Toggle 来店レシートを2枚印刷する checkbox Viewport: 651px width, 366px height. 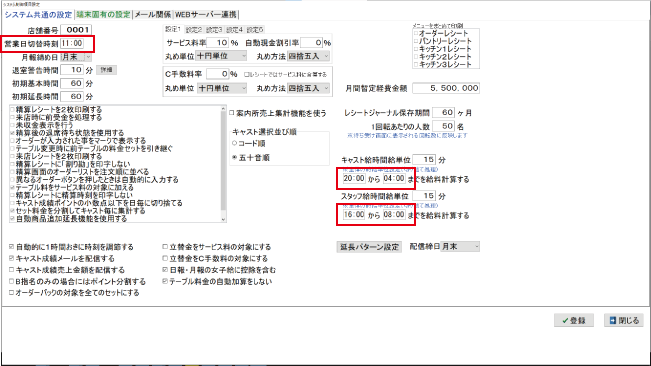12,156
